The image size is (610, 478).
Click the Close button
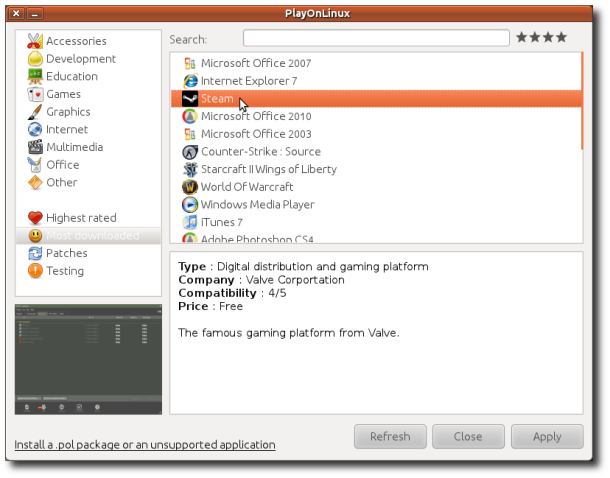point(468,436)
